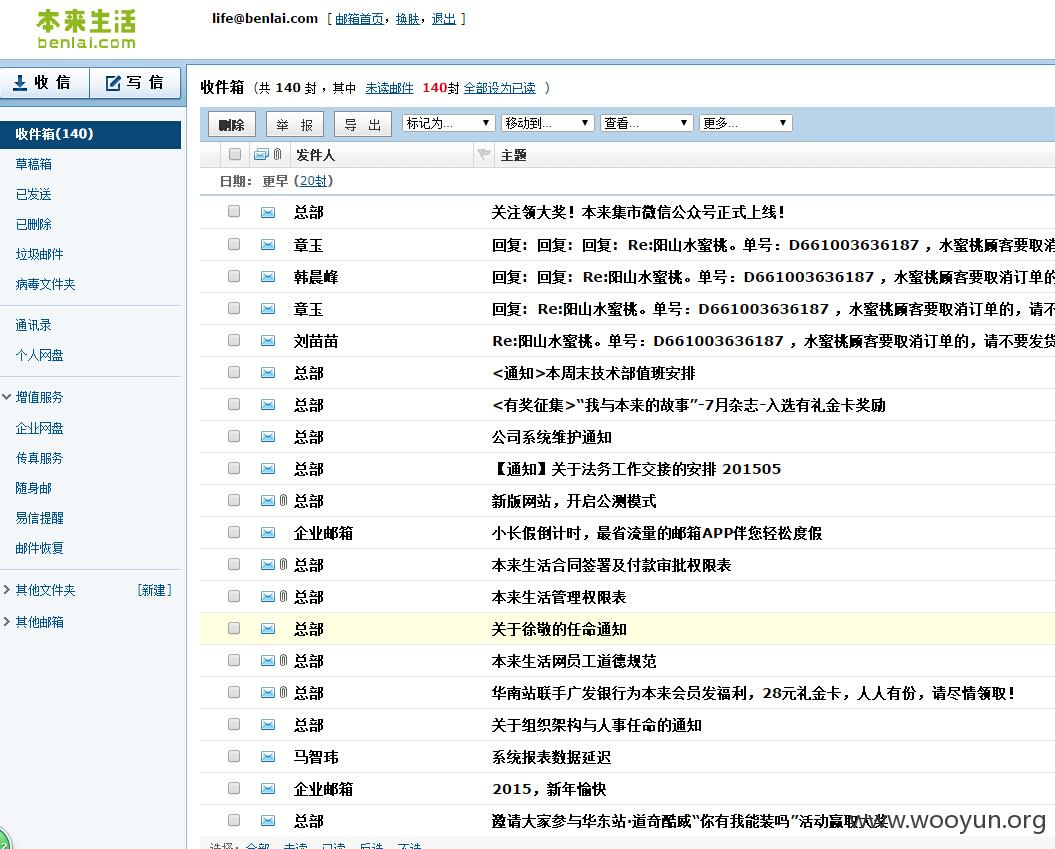Screen dimensions: 1055x849
Task: Click envelope icon for 刘苗苗 email
Action: [x=268, y=340]
